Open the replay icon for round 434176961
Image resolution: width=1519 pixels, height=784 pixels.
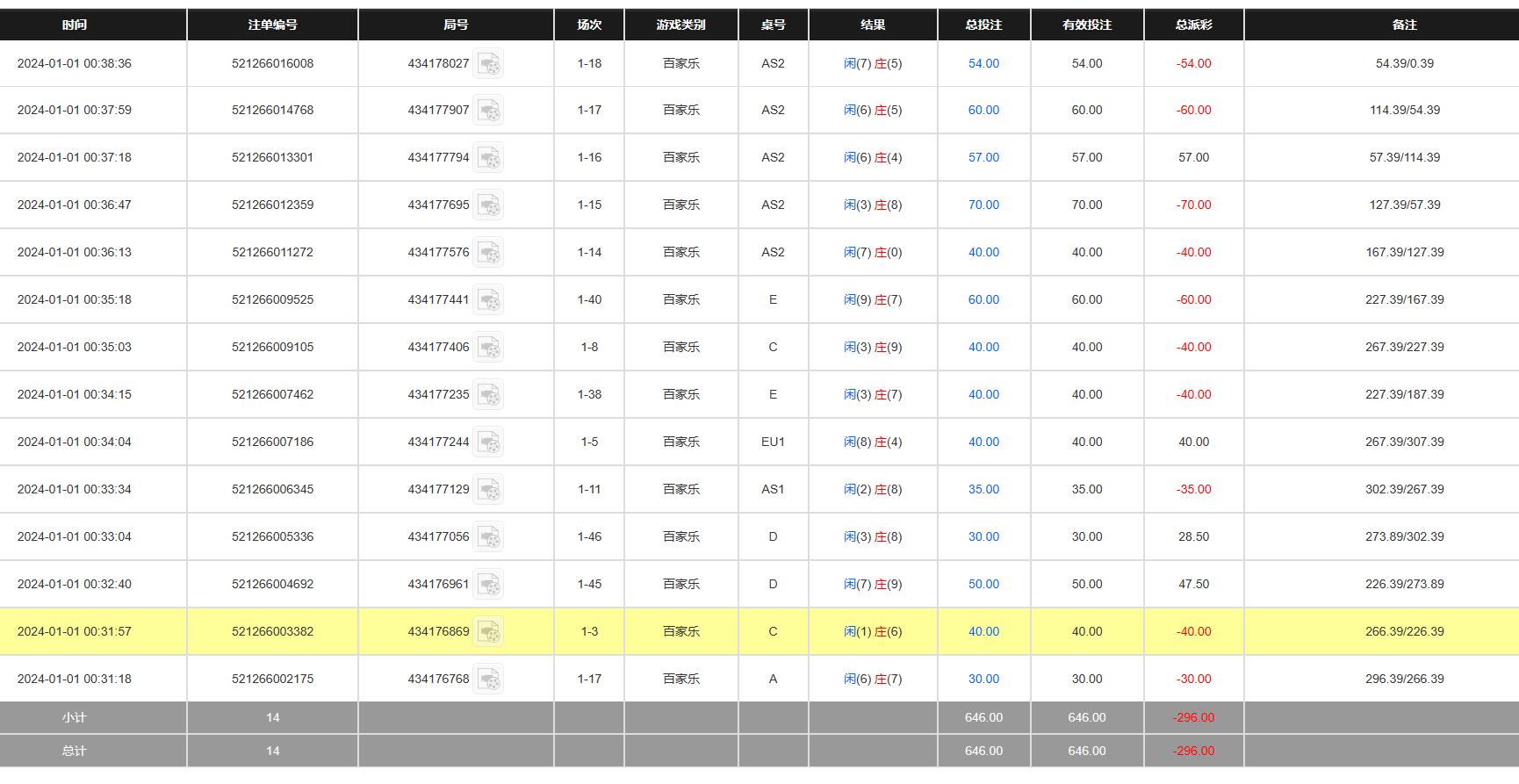tap(488, 584)
